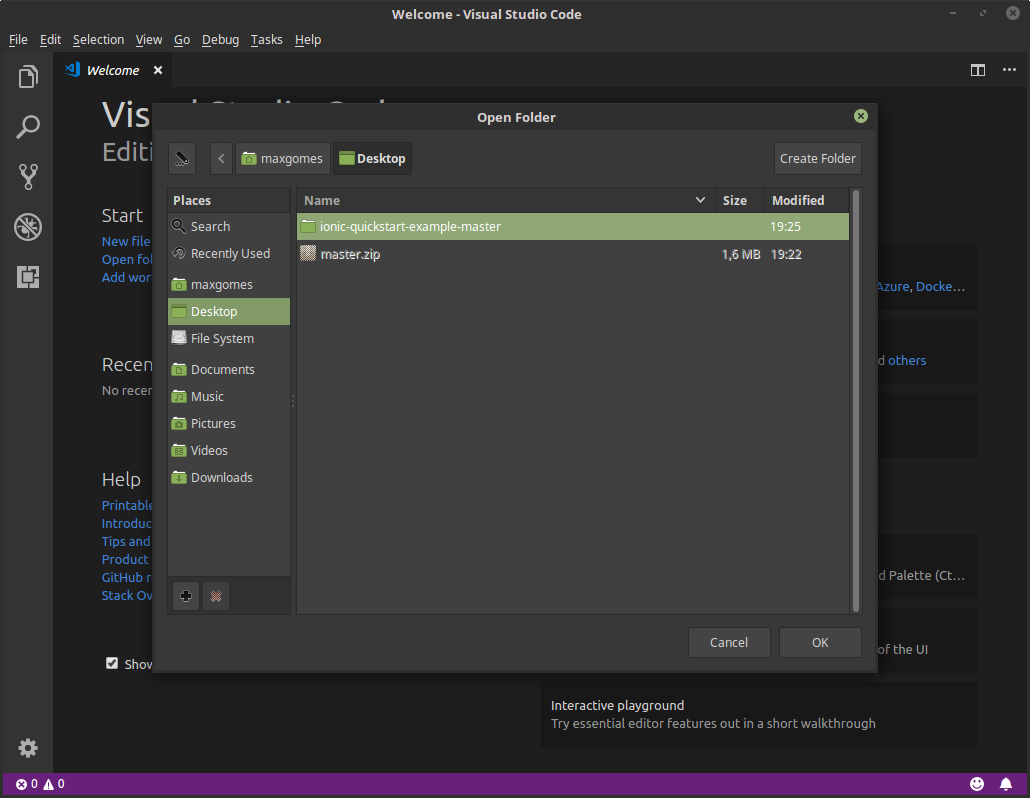Open the Product link under Help
Image resolution: width=1030 pixels, height=798 pixels.
(125, 560)
